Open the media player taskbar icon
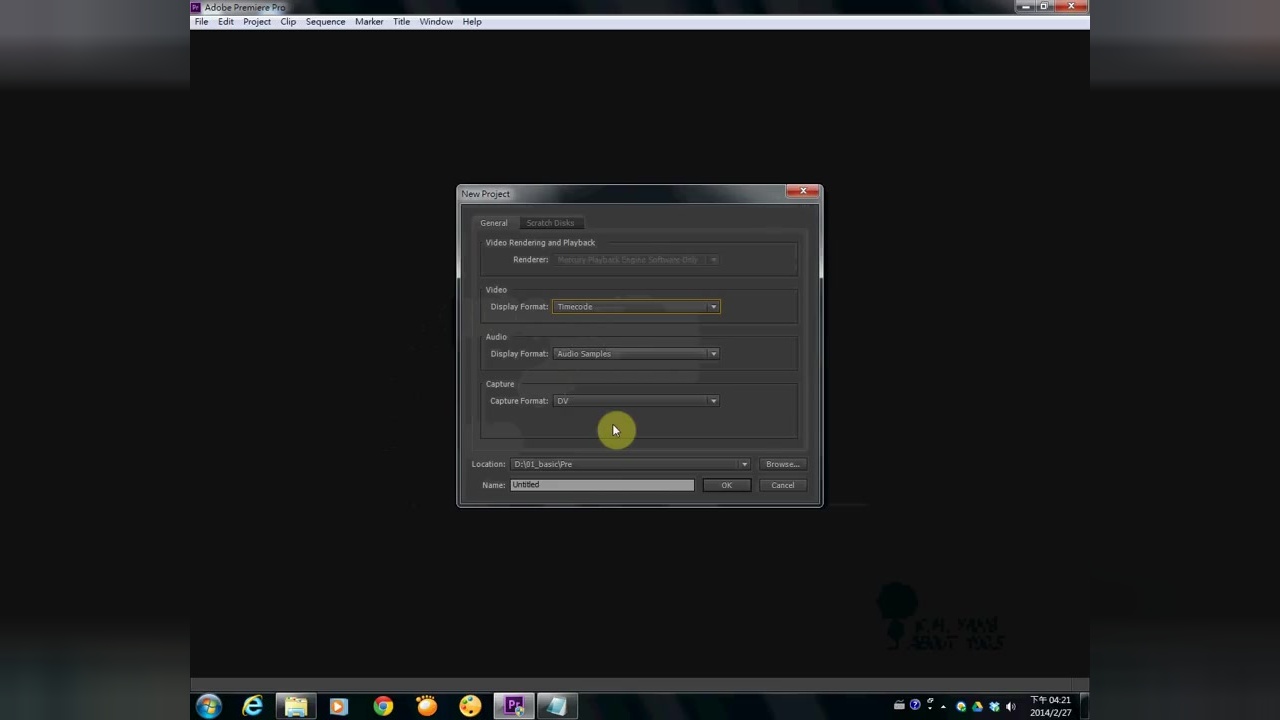 point(338,706)
